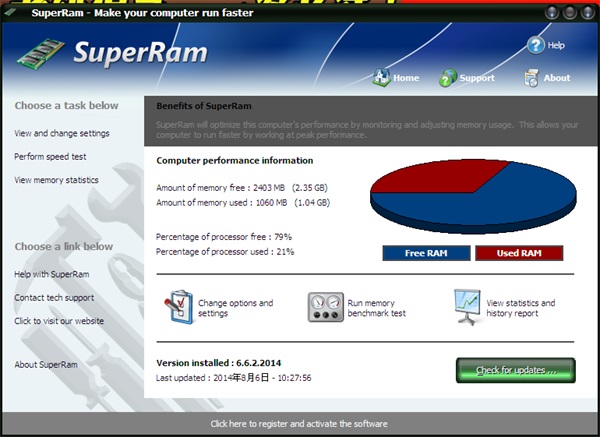Select Perform speed test task
The width and height of the screenshot is (600, 437).
pyautogui.click(x=50, y=157)
